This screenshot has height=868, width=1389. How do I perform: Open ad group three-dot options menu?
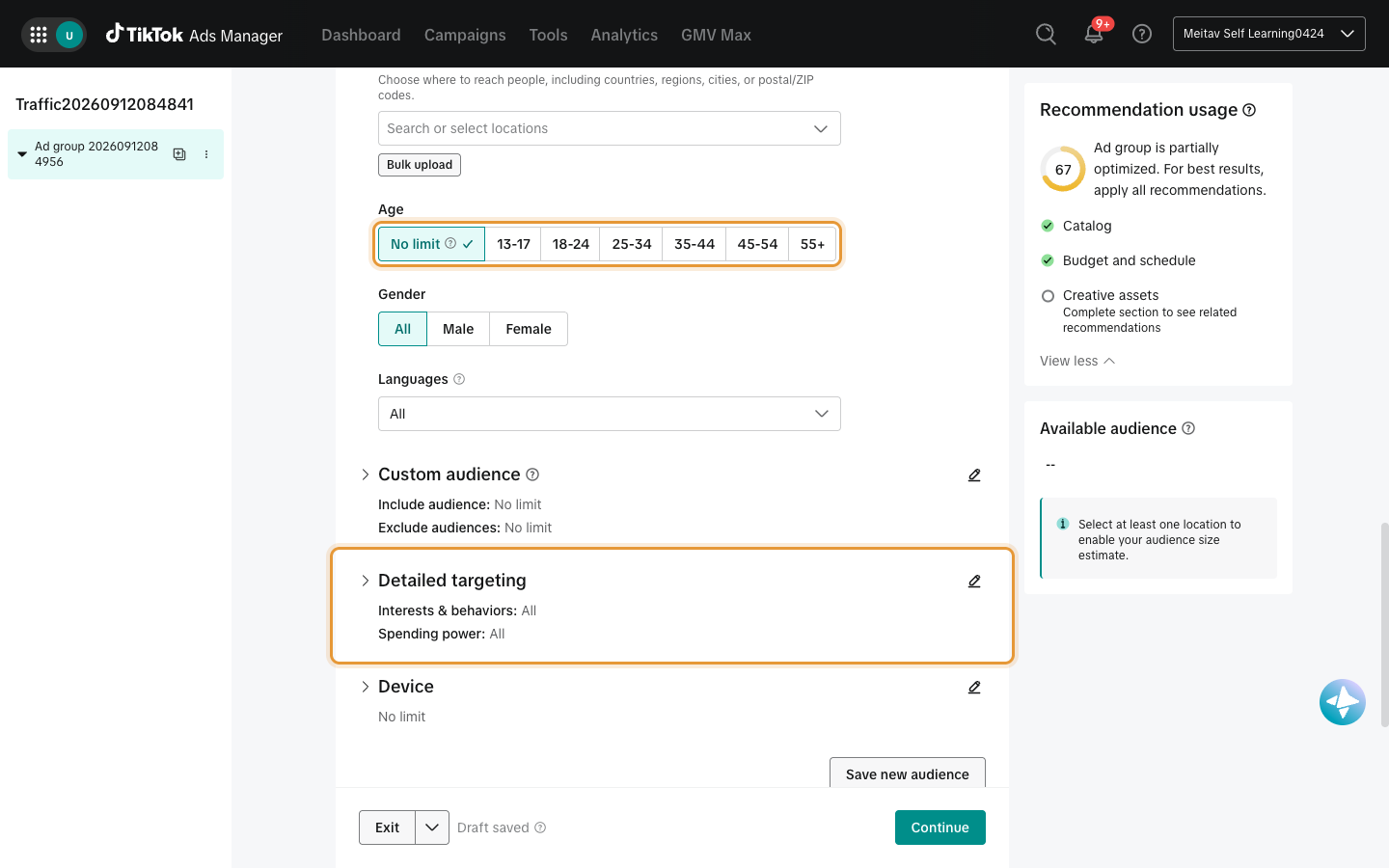tap(206, 154)
